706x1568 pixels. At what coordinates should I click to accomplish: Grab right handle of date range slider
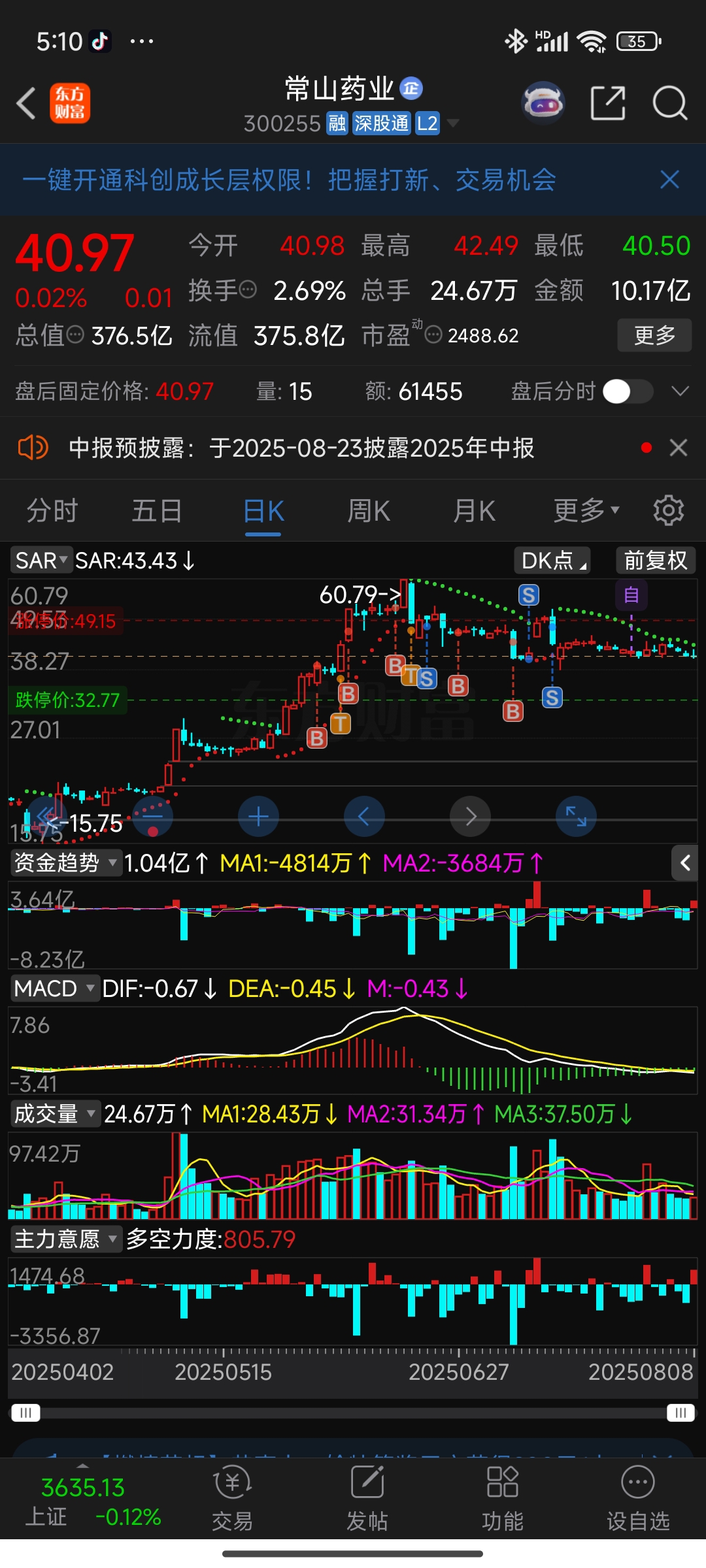pos(681,1413)
